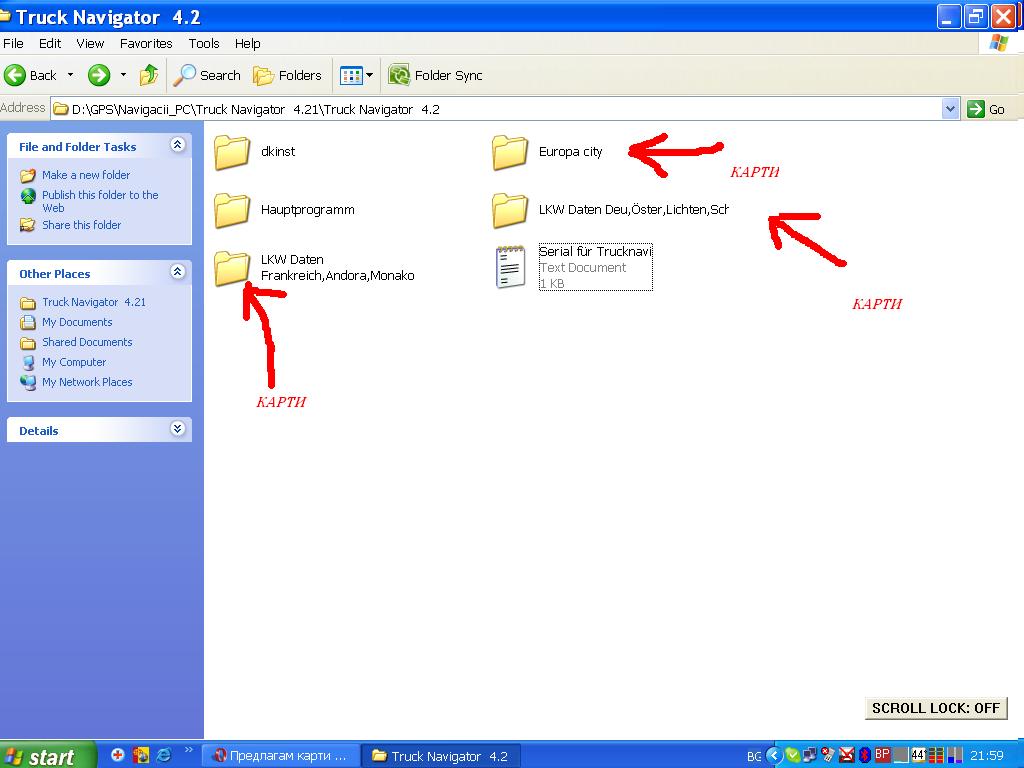This screenshot has width=1024, height=768.
Task: Click taskbar clock showing 21:59
Action: tap(986, 756)
